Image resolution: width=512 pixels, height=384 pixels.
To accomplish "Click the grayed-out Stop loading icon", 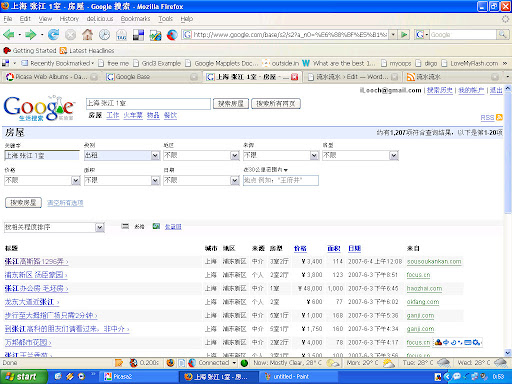I will pos(70,35).
